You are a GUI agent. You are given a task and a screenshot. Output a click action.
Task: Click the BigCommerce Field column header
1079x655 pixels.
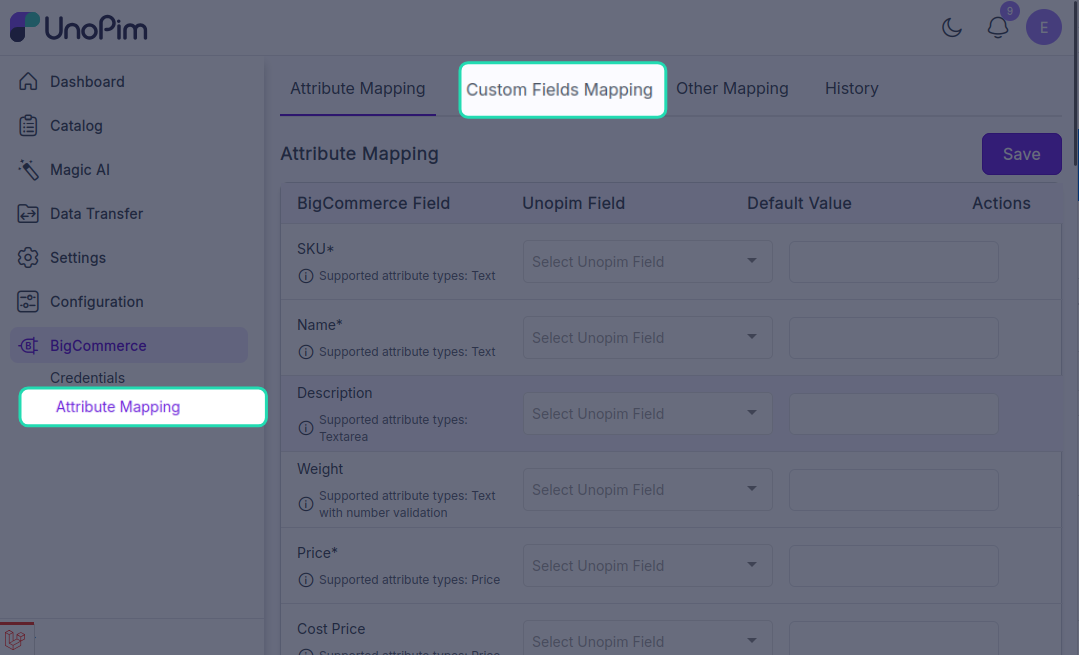[x=374, y=203]
